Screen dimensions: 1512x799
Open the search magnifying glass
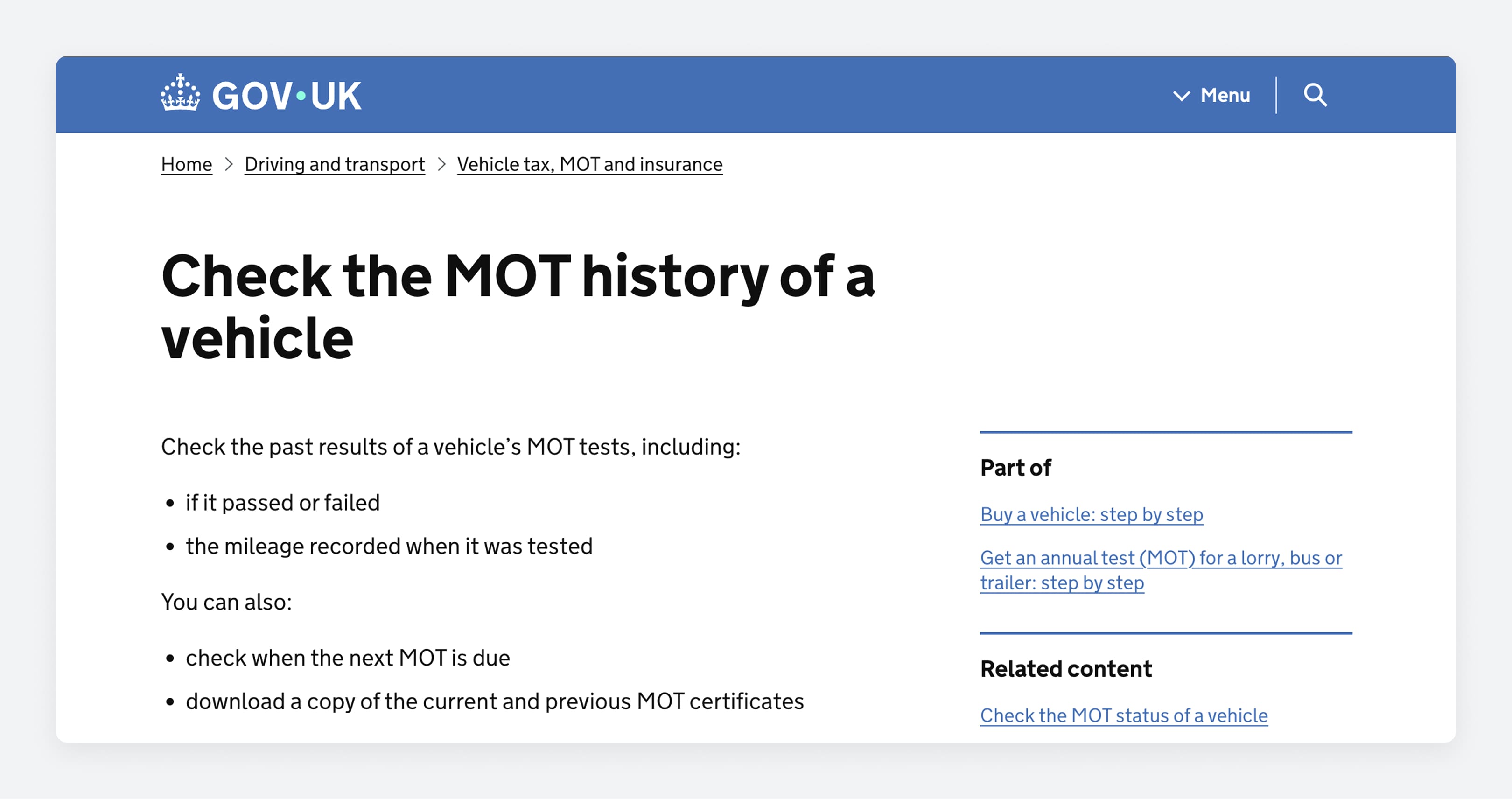[1315, 95]
